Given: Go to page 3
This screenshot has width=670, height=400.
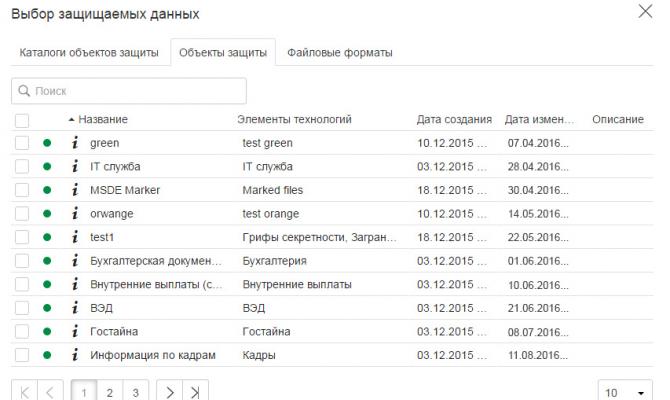Looking at the screenshot, I should click(135, 392).
